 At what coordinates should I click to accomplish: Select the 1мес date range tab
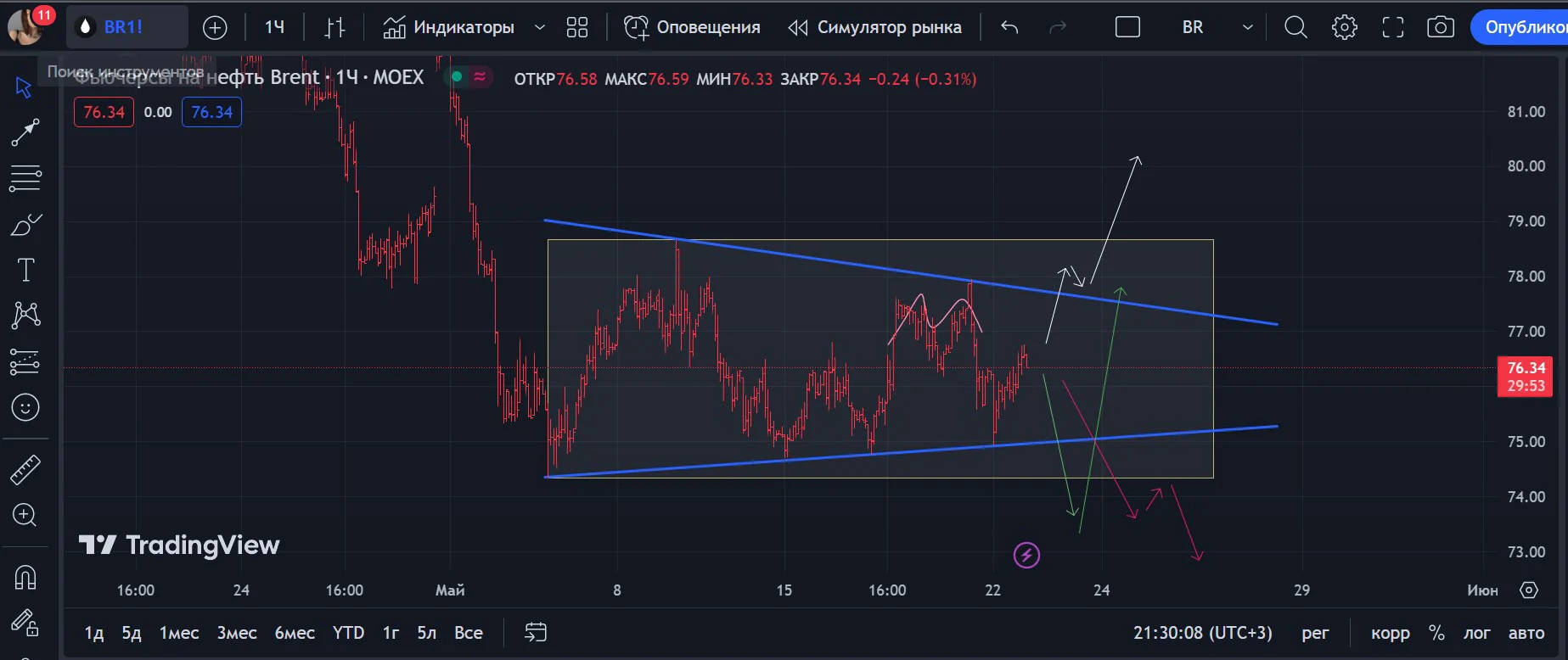(x=179, y=633)
